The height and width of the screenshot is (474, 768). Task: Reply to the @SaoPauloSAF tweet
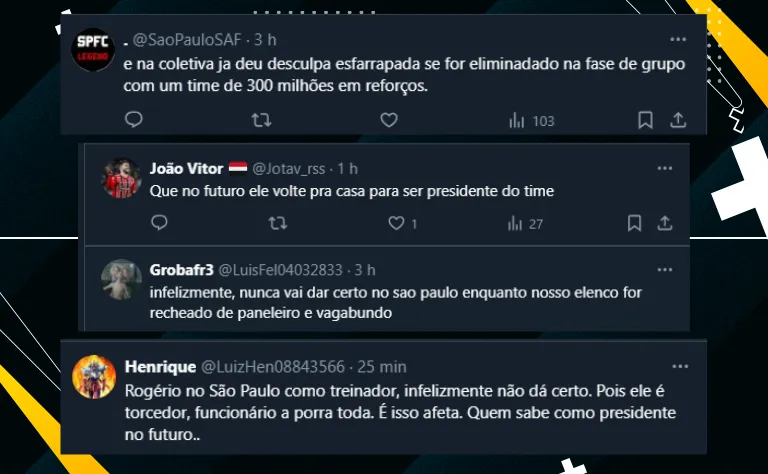pos(134,120)
